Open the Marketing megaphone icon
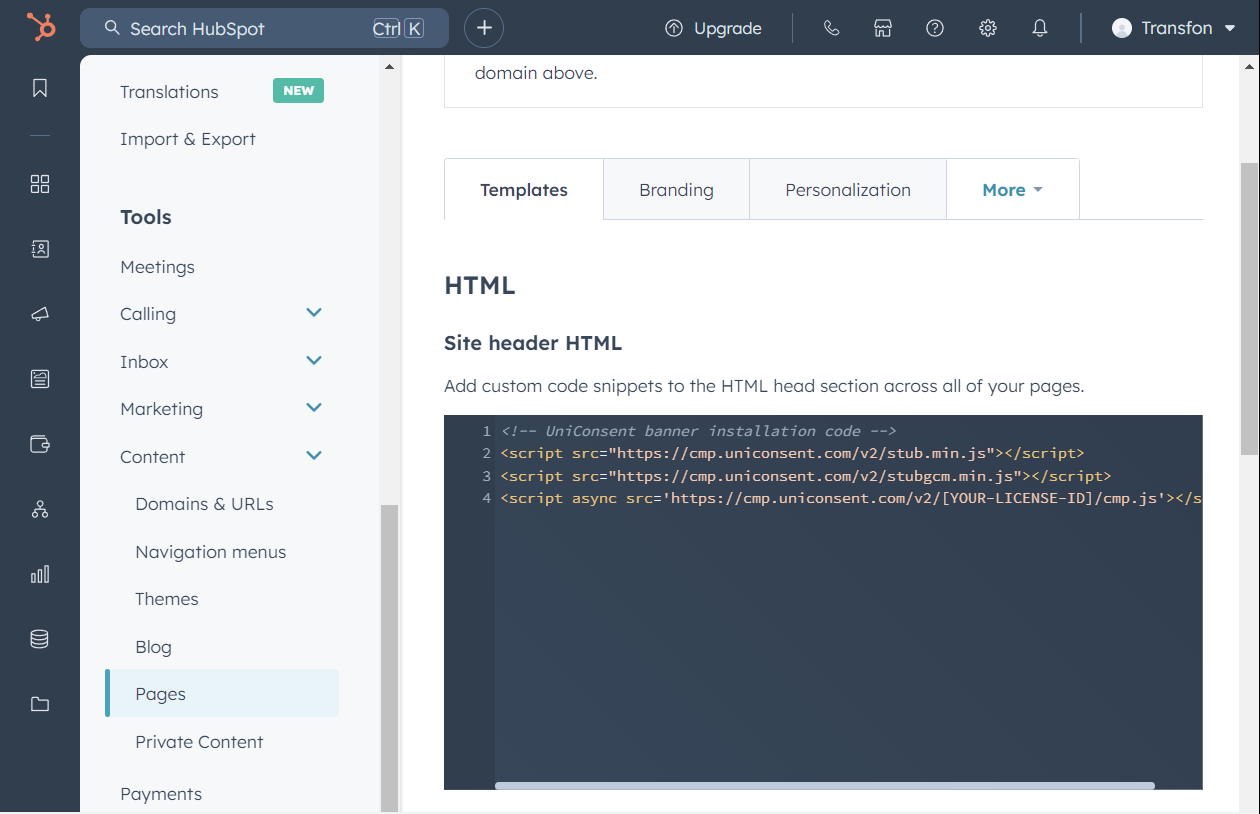This screenshot has height=814, width=1260. point(40,314)
